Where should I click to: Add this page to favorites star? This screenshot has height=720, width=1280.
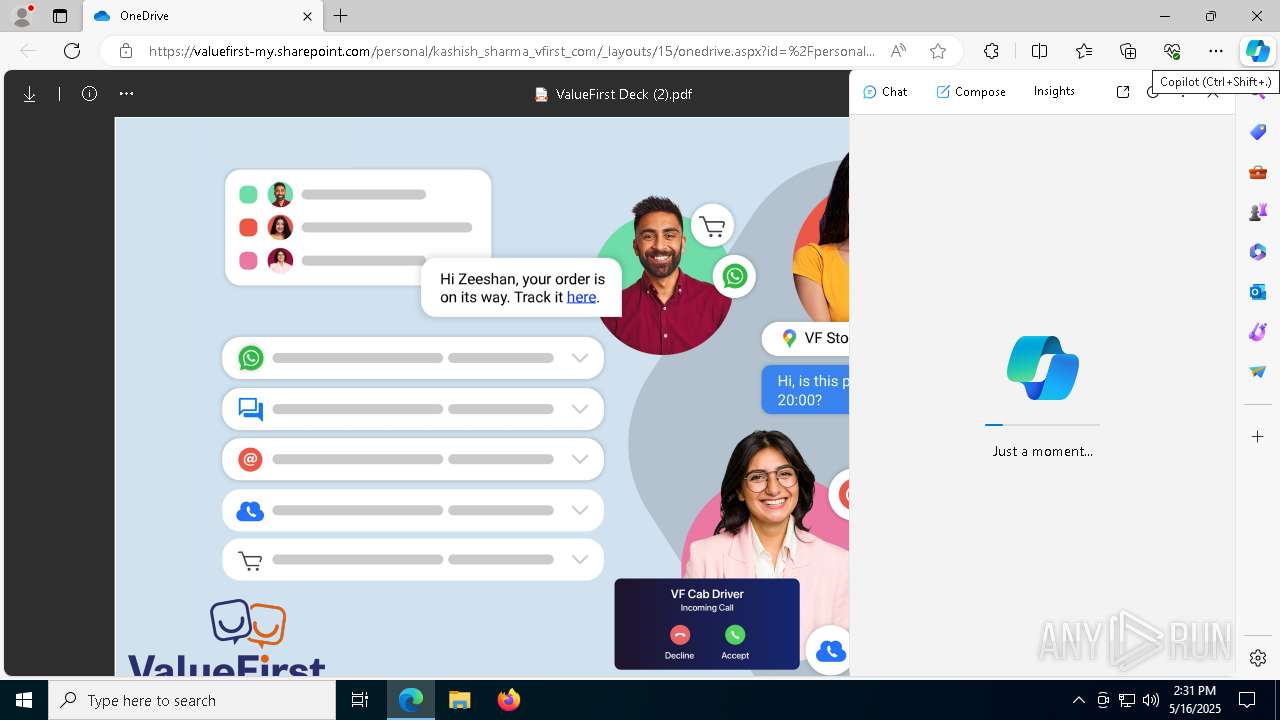click(937, 51)
